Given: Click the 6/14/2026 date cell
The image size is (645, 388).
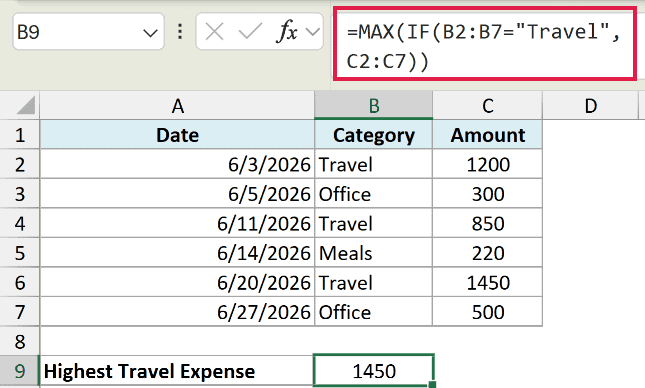Looking at the screenshot, I should pos(177,253).
